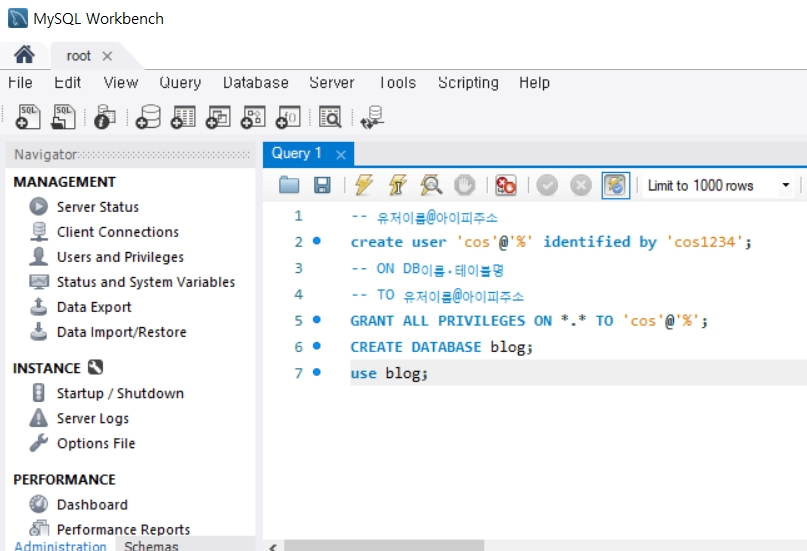
Task: Create a new view icon
Action: (x=218, y=117)
